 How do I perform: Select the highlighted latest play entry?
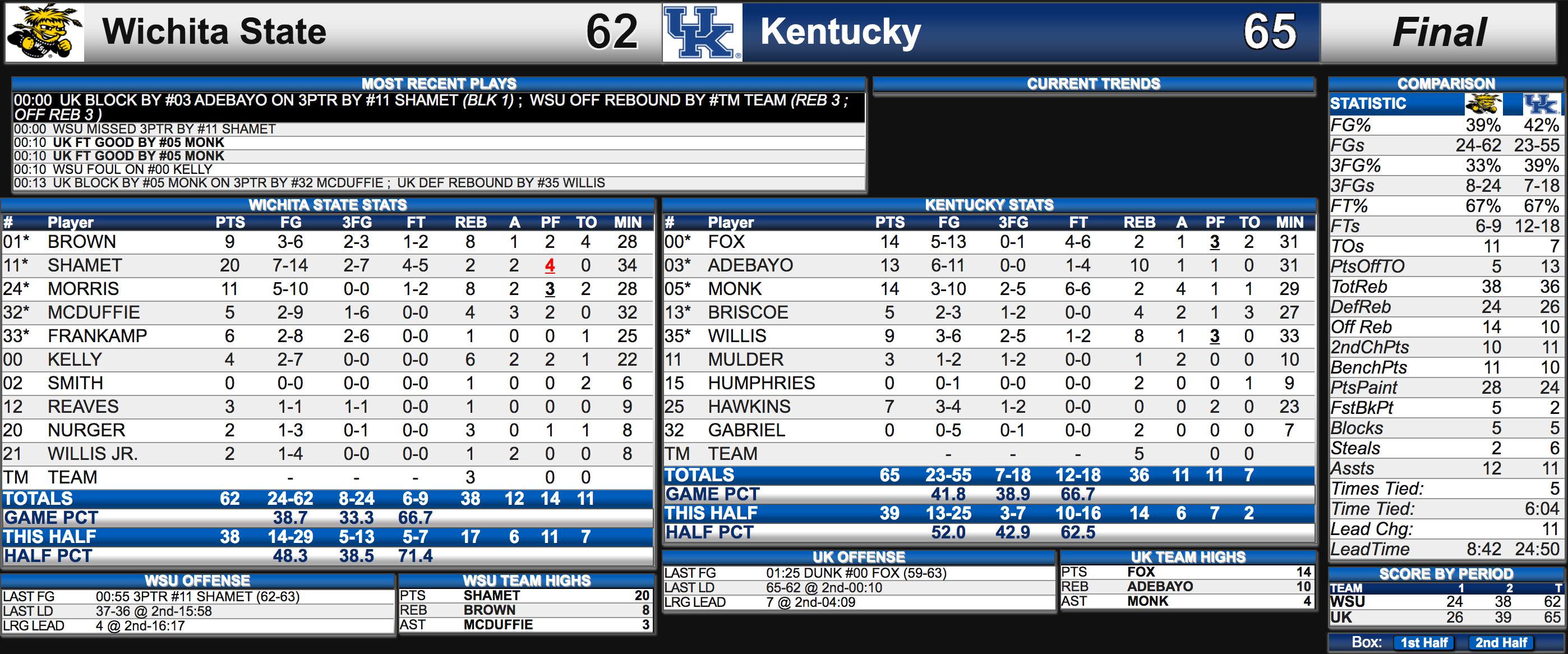pos(438,107)
